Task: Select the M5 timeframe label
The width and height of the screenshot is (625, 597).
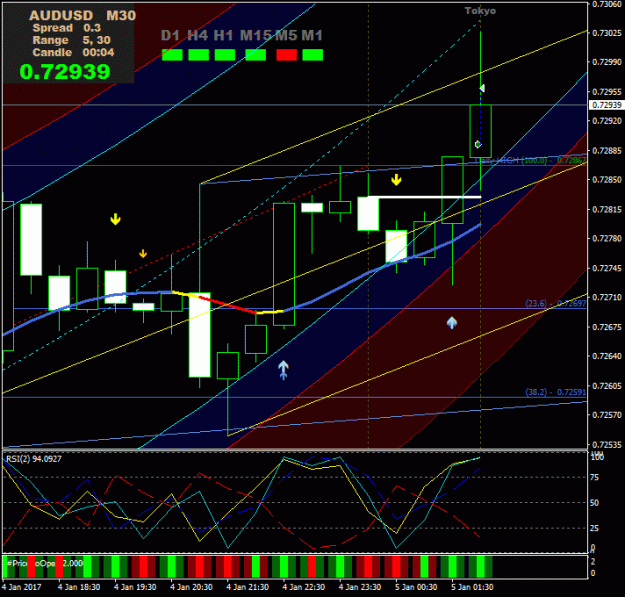Action: (286, 36)
